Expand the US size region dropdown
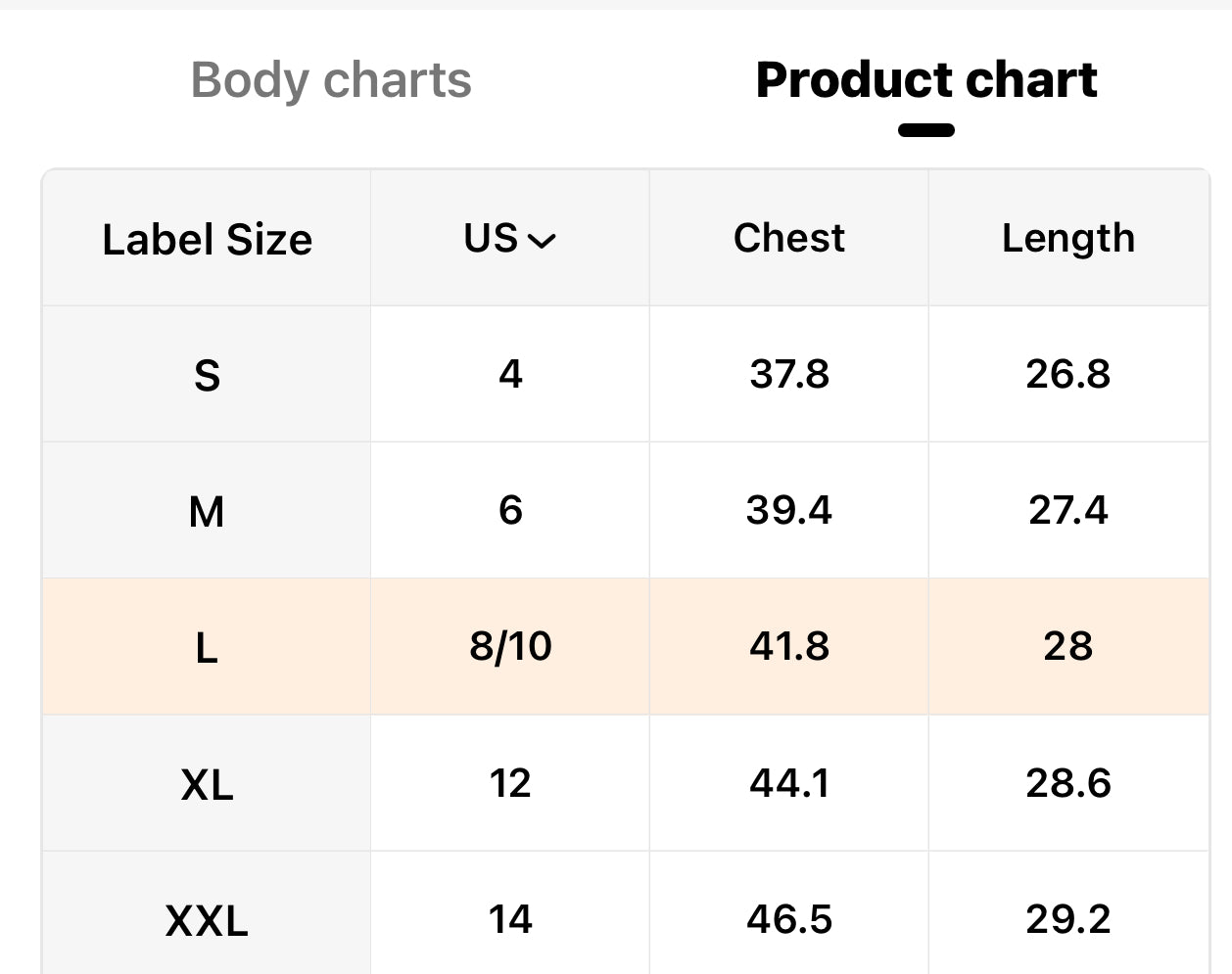This screenshot has height=974, width=1232. pyautogui.click(x=510, y=239)
